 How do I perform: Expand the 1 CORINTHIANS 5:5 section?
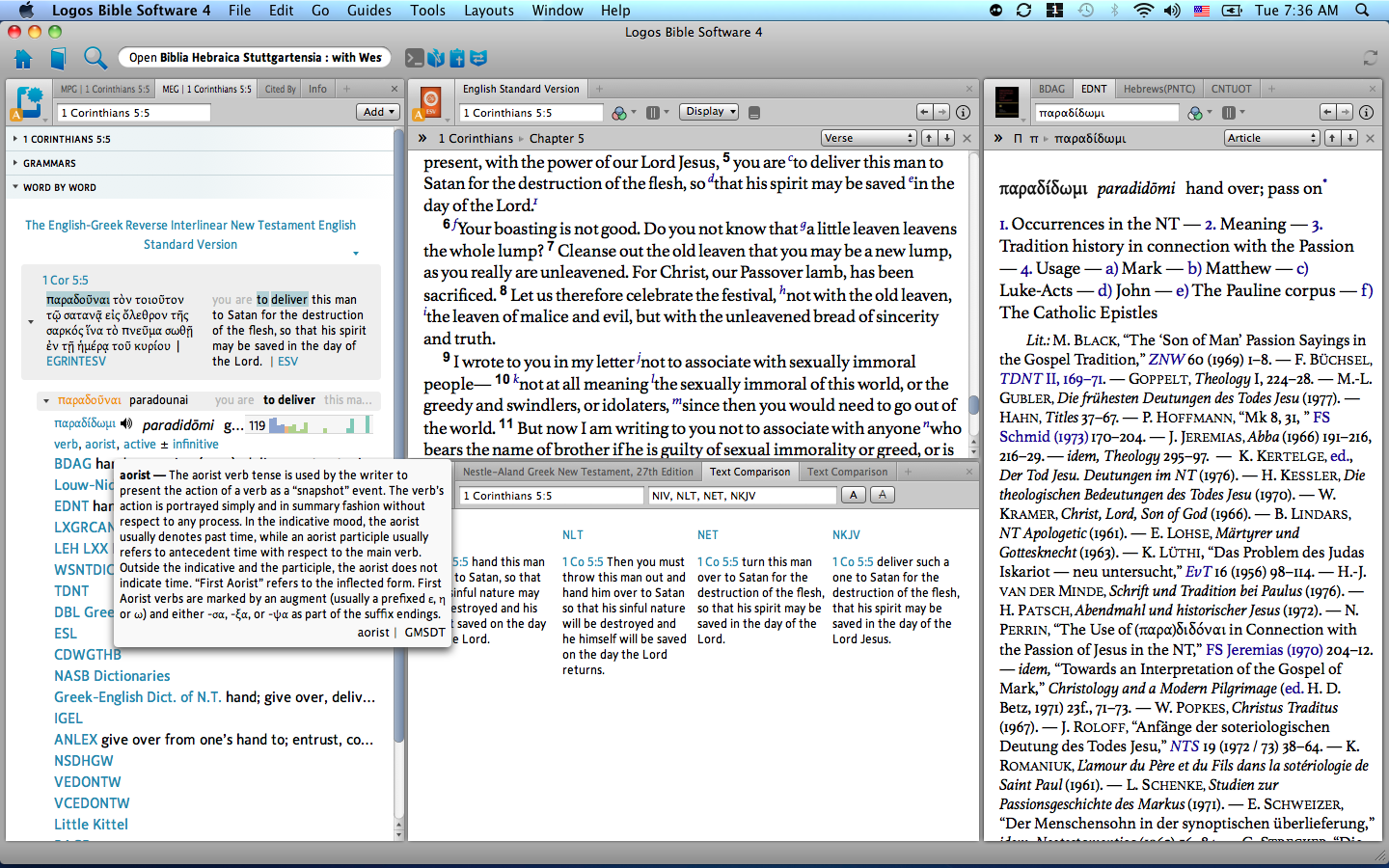click(x=14, y=139)
